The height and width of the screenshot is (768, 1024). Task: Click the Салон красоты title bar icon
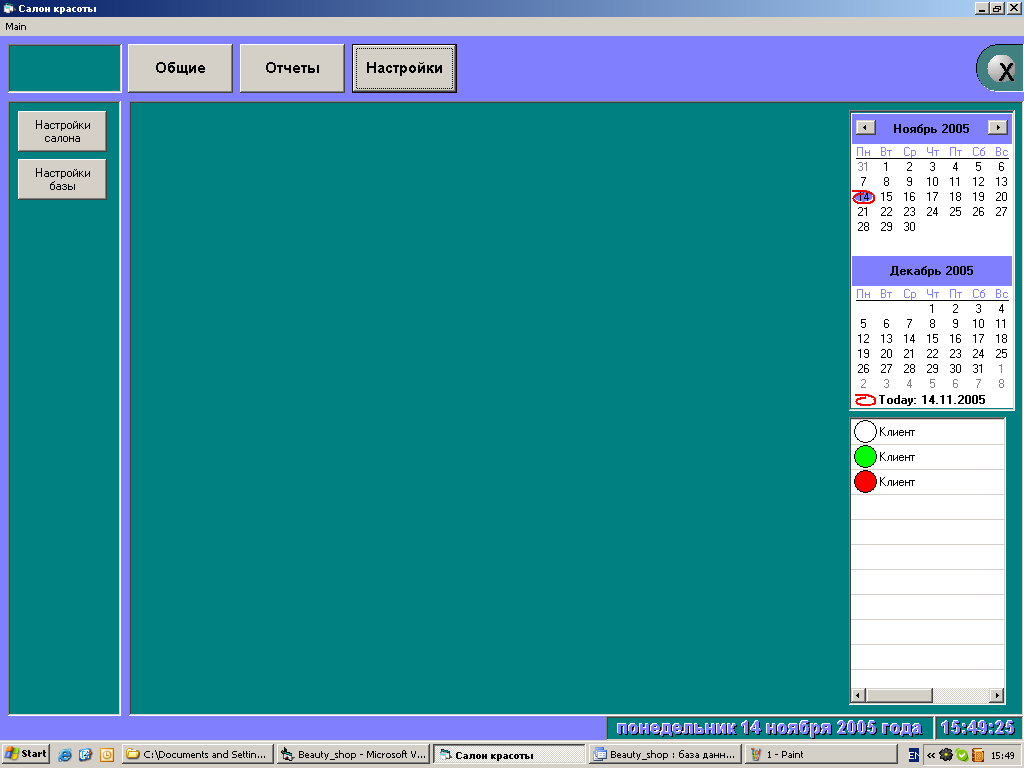(x=8, y=8)
